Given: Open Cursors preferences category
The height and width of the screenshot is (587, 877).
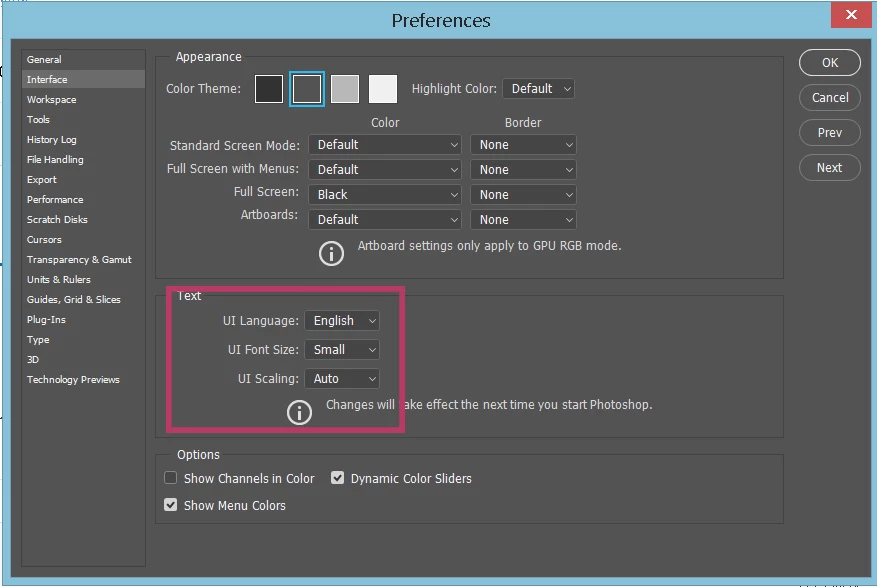Looking at the screenshot, I should pos(83,240).
